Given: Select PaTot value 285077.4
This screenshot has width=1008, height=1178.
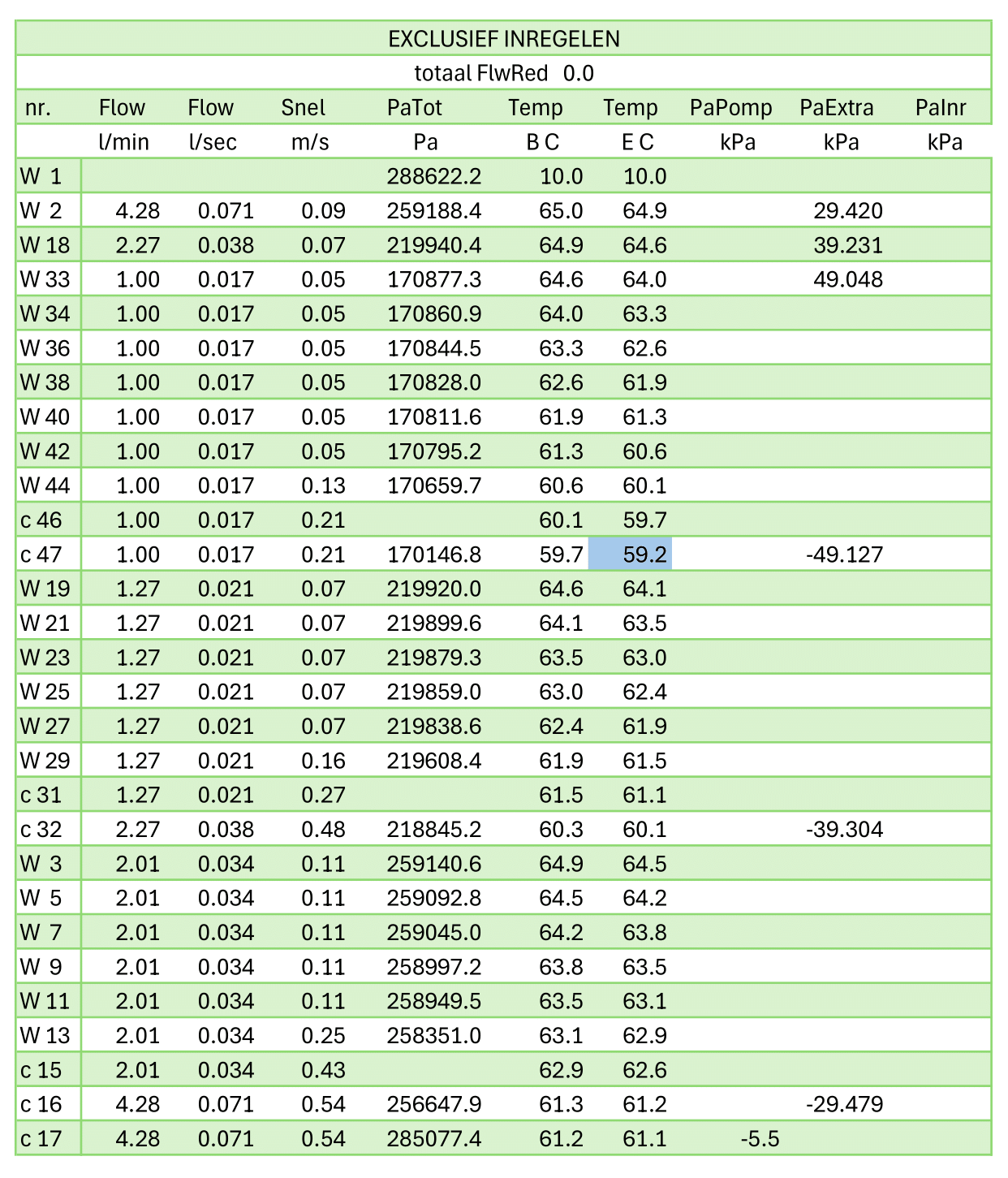Looking at the screenshot, I should point(434,1139).
